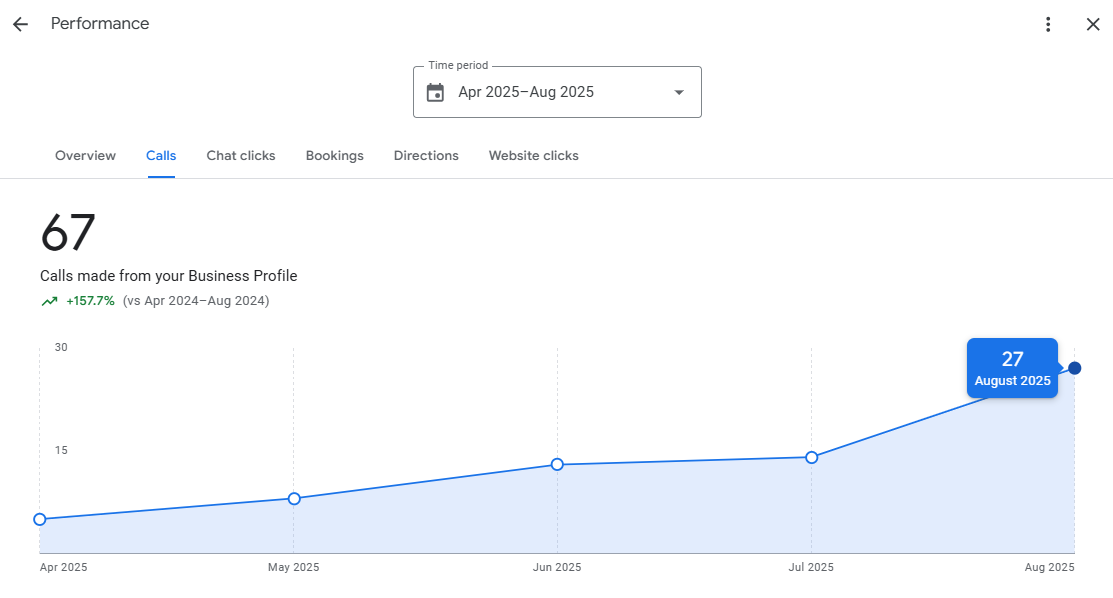Viewport: 1113px width, 598px height.
Task: Open the three-dot more options menu
Action: pyautogui.click(x=1048, y=24)
